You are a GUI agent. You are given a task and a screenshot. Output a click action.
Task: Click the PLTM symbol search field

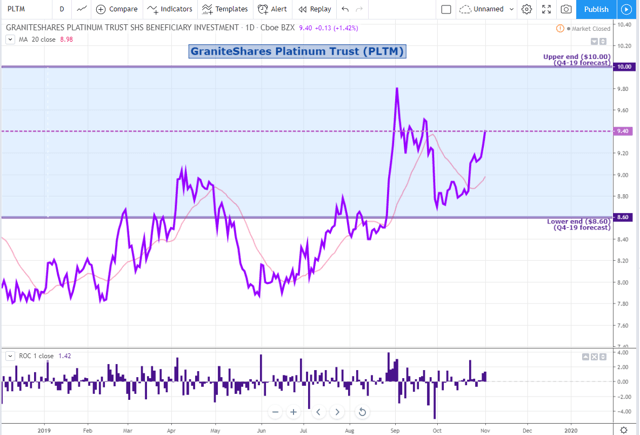(27, 9)
